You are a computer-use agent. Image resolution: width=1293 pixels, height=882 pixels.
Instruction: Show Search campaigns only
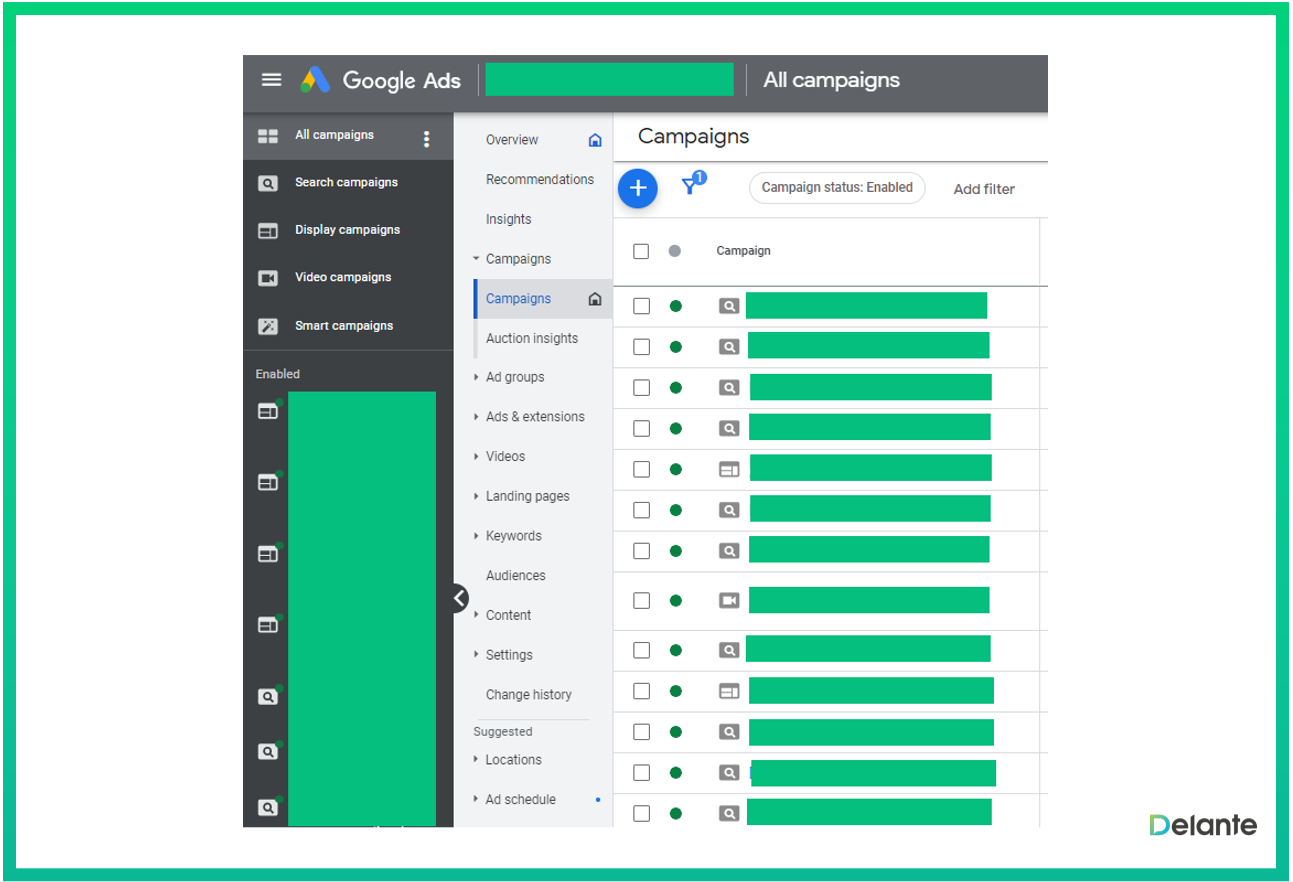click(x=346, y=183)
